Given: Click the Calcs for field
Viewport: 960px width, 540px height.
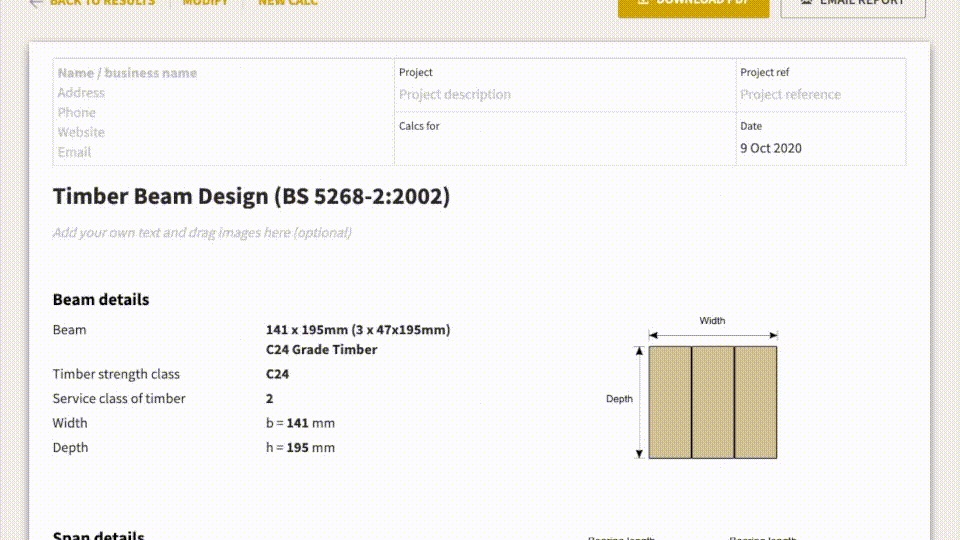Looking at the screenshot, I should tap(560, 143).
